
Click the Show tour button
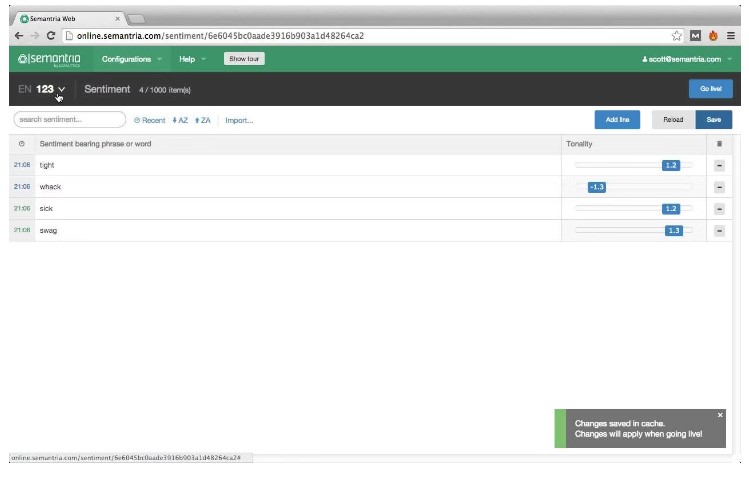click(x=244, y=59)
